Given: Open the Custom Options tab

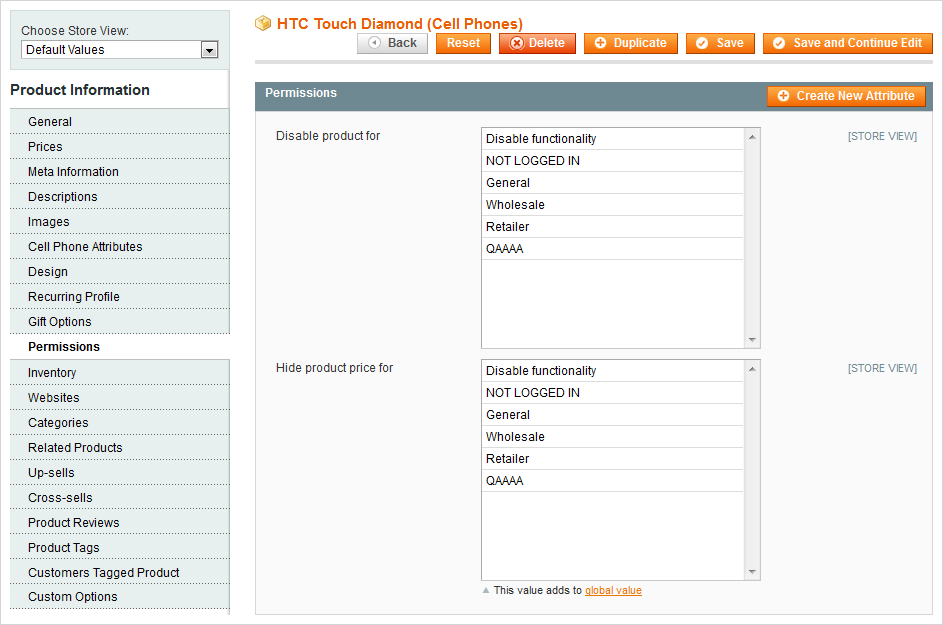Looking at the screenshot, I should [x=120, y=597].
